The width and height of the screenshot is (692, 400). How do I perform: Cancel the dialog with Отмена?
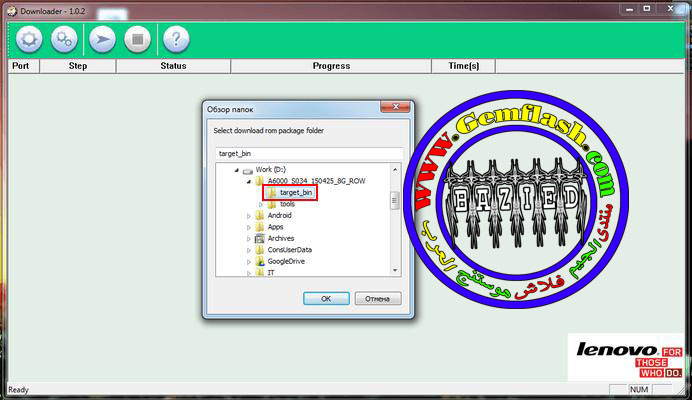pyautogui.click(x=378, y=299)
